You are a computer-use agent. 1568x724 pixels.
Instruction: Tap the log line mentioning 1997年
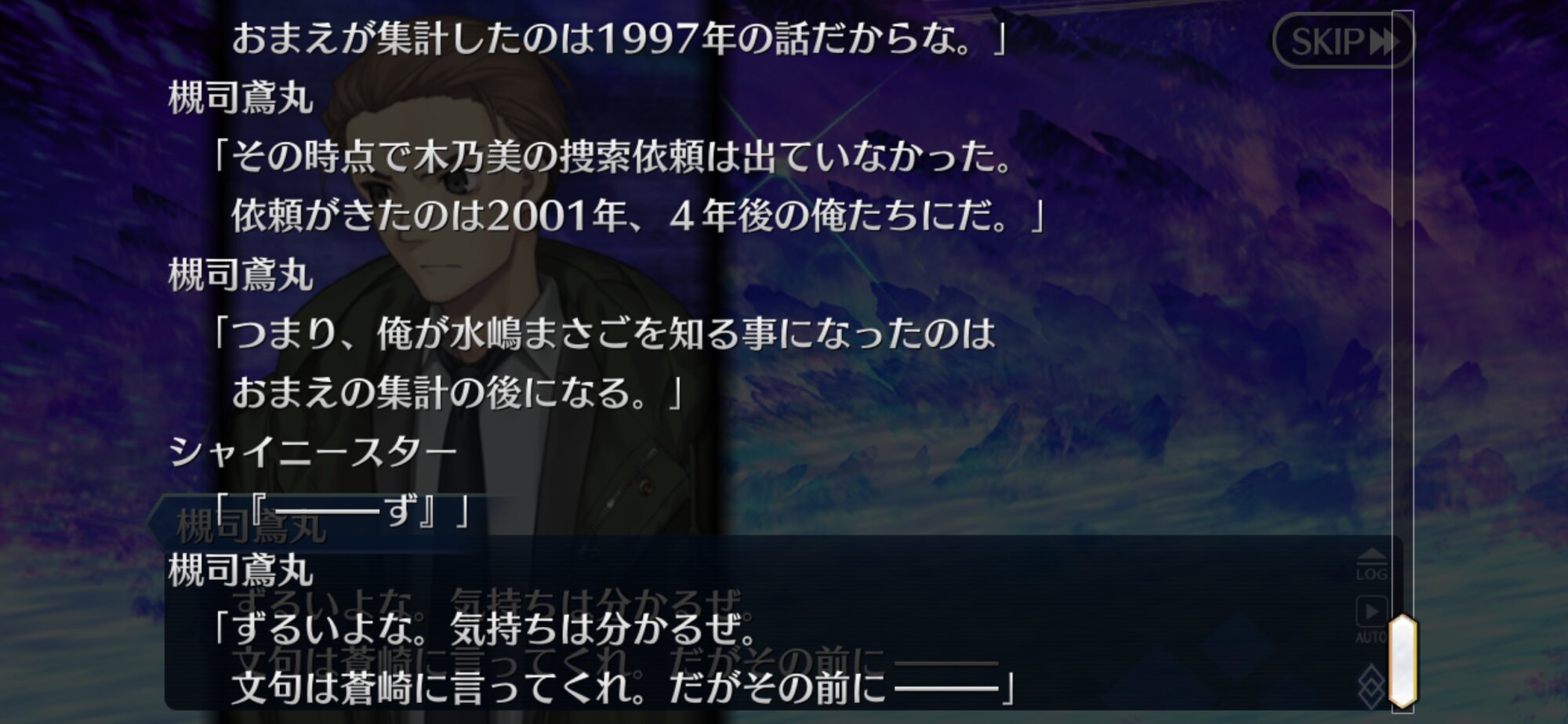pos(619,39)
